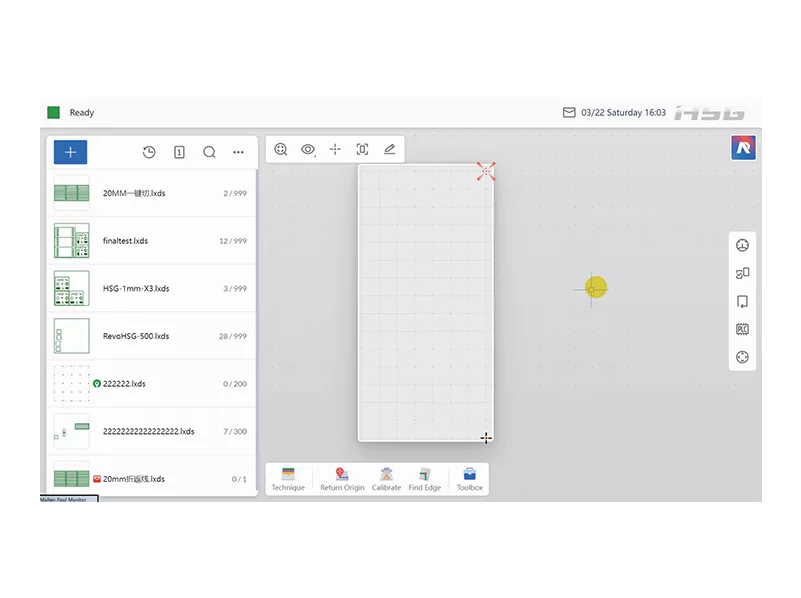This screenshot has width=801, height=598.
Task: Click the HSG-1mm-X3.lxds thumbnail
Action: pos(71,288)
